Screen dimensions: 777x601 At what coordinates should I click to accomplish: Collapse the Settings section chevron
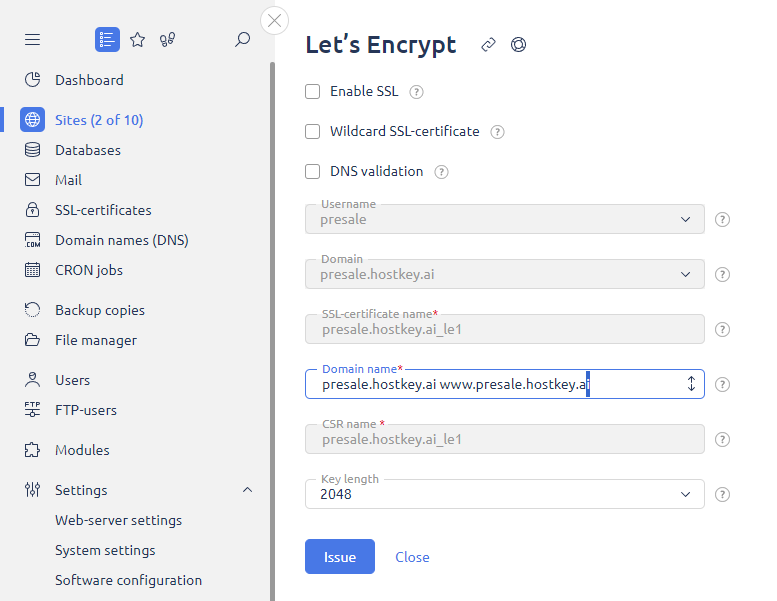pyautogui.click(x=248, y=490)
